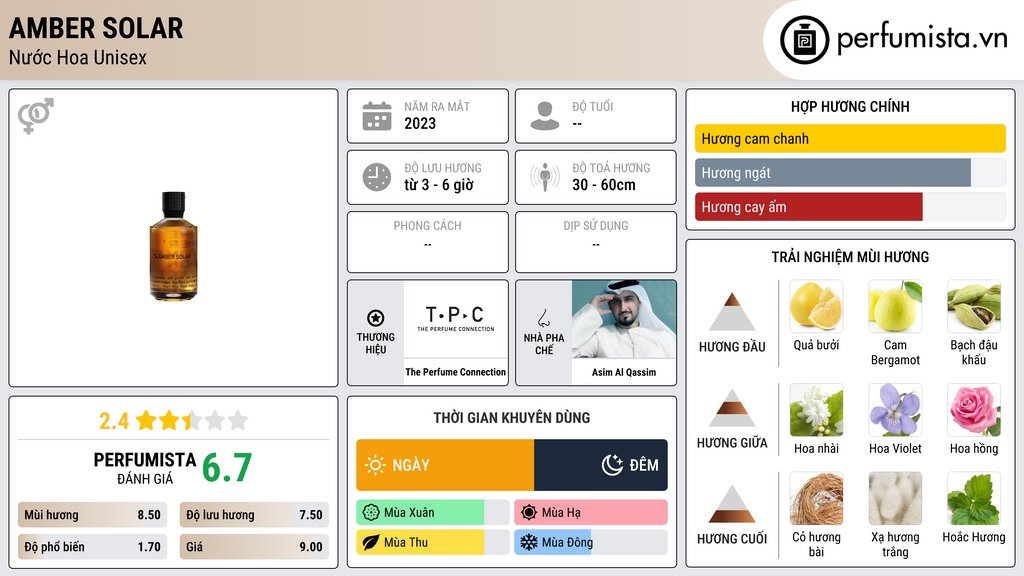1024x576 pixels.
Task: Click the summer sun icon
Action: [x=529, y=513]
